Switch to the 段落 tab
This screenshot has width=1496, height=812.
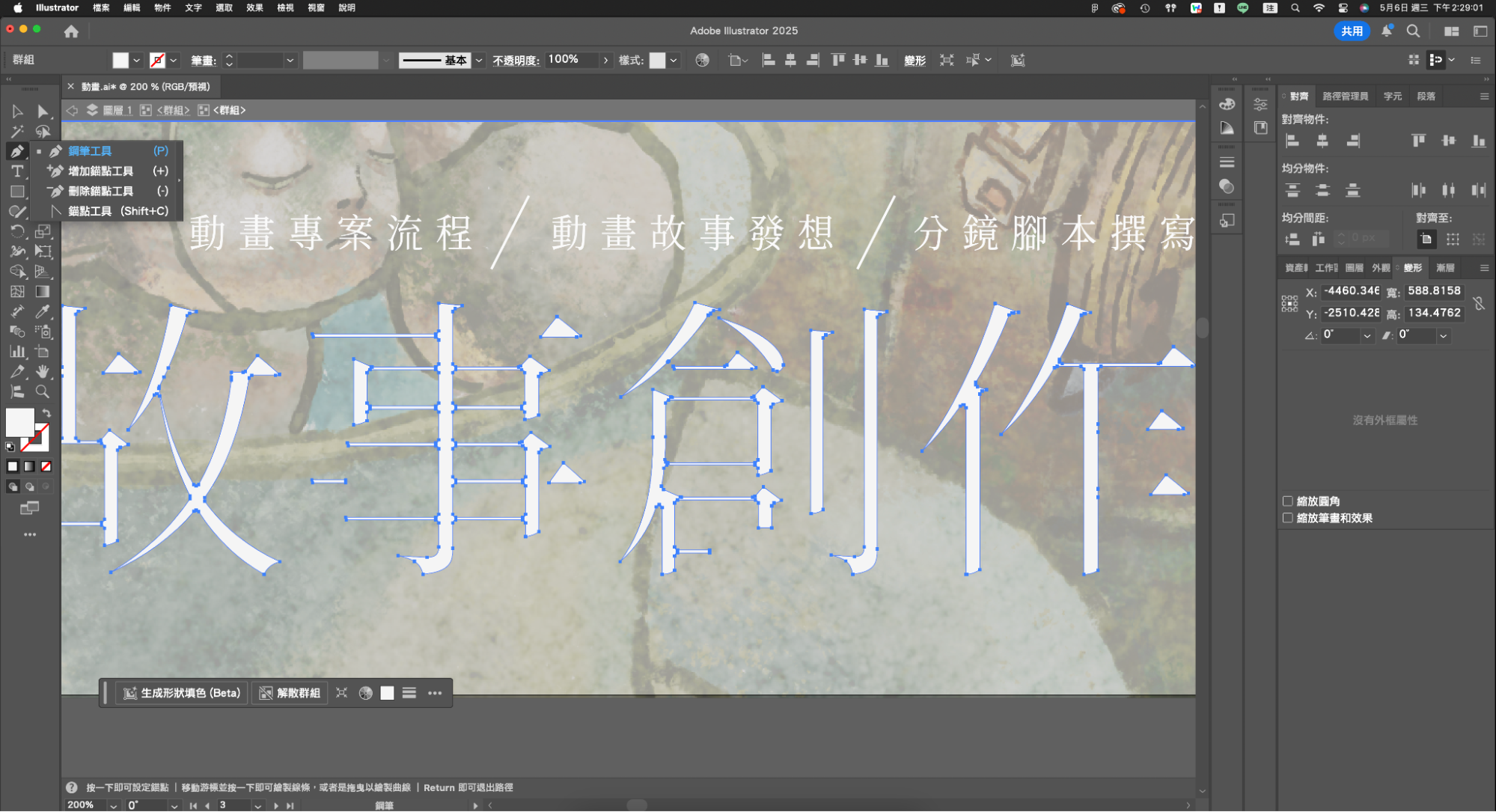pos(1426,97)
